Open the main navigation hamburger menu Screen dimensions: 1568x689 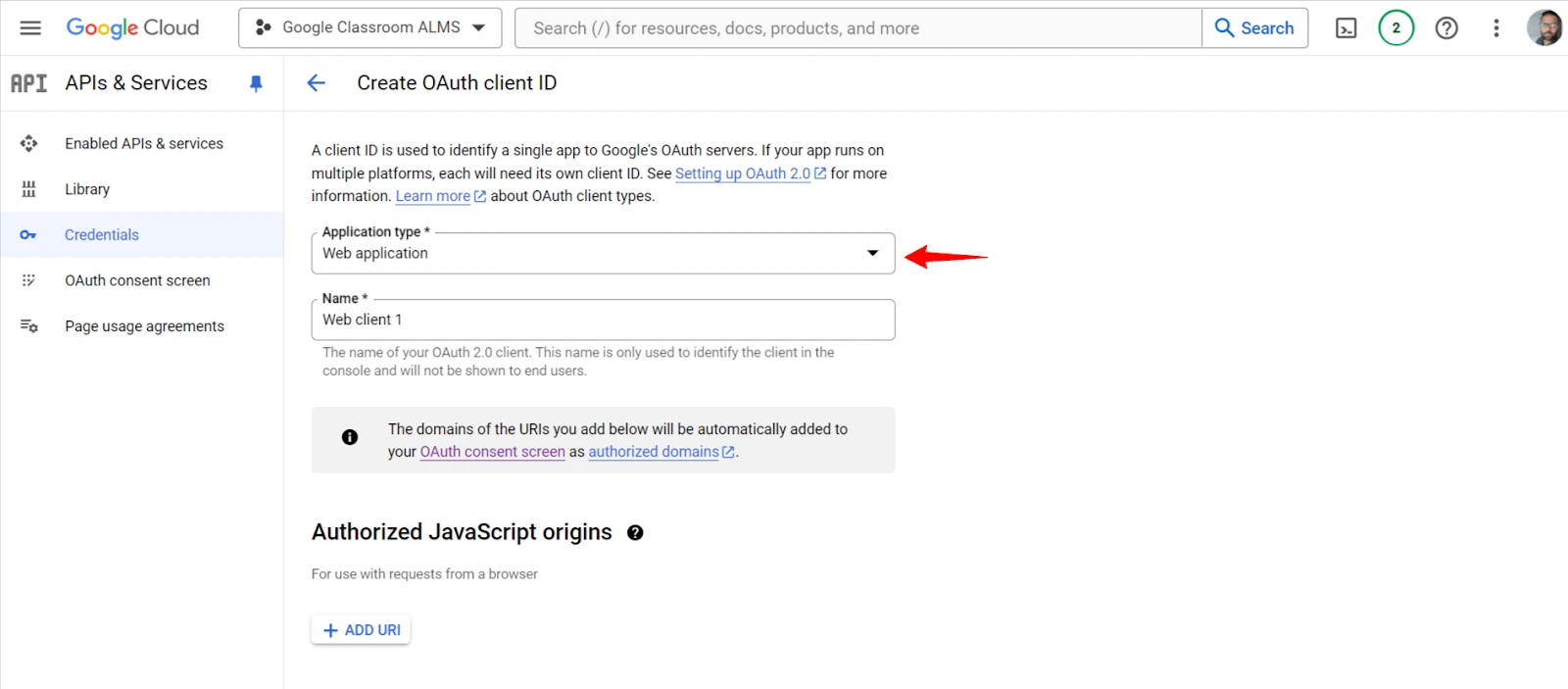pyautogui.click(x=30, y=27)
